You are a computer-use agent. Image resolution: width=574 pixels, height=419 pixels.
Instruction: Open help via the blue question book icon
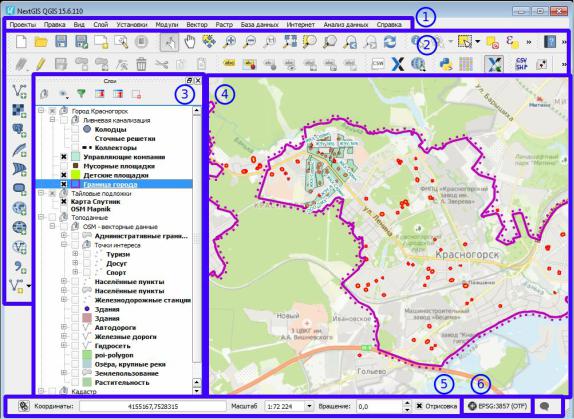(550, 42)
